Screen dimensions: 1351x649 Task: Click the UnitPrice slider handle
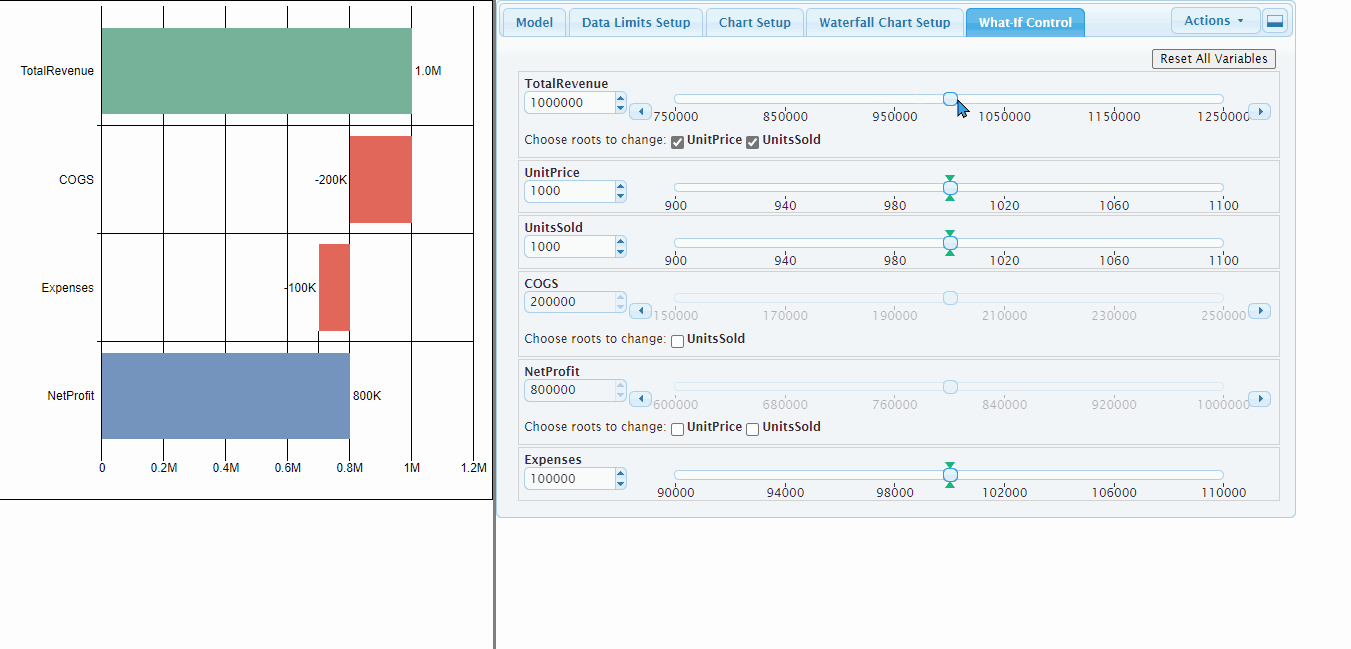950,187
